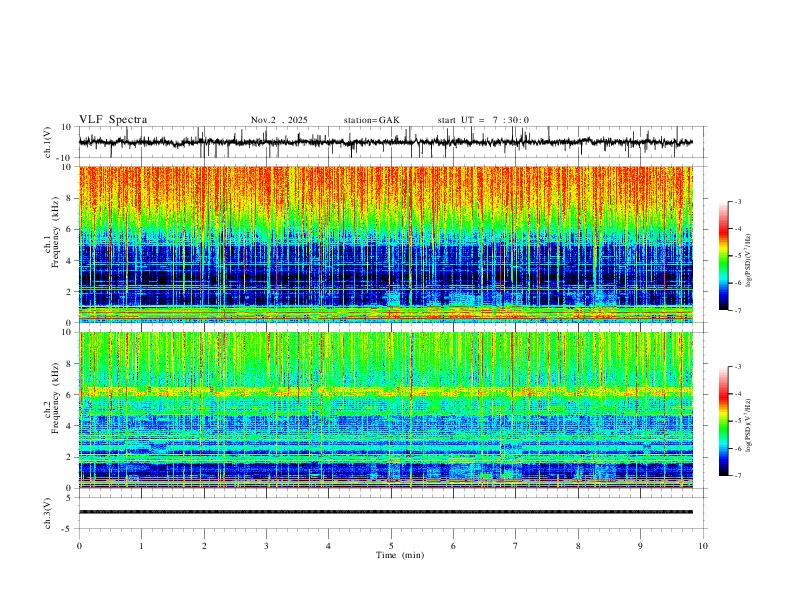
Task: Click the "8" kHz tick of ch.1 spectrogram
Action: point(70,198)
